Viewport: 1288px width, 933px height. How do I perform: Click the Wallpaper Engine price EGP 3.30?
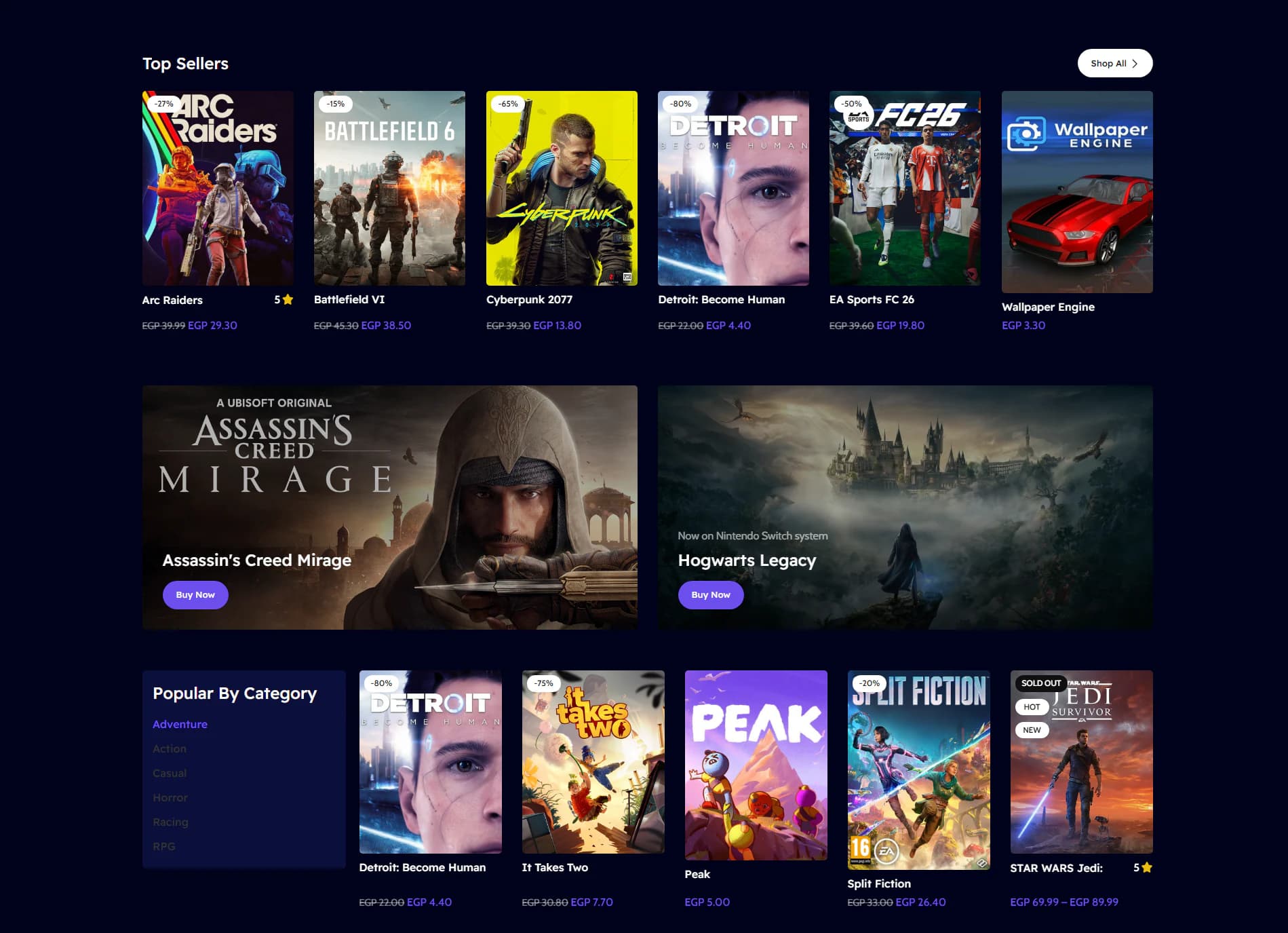coord(1023,325)
